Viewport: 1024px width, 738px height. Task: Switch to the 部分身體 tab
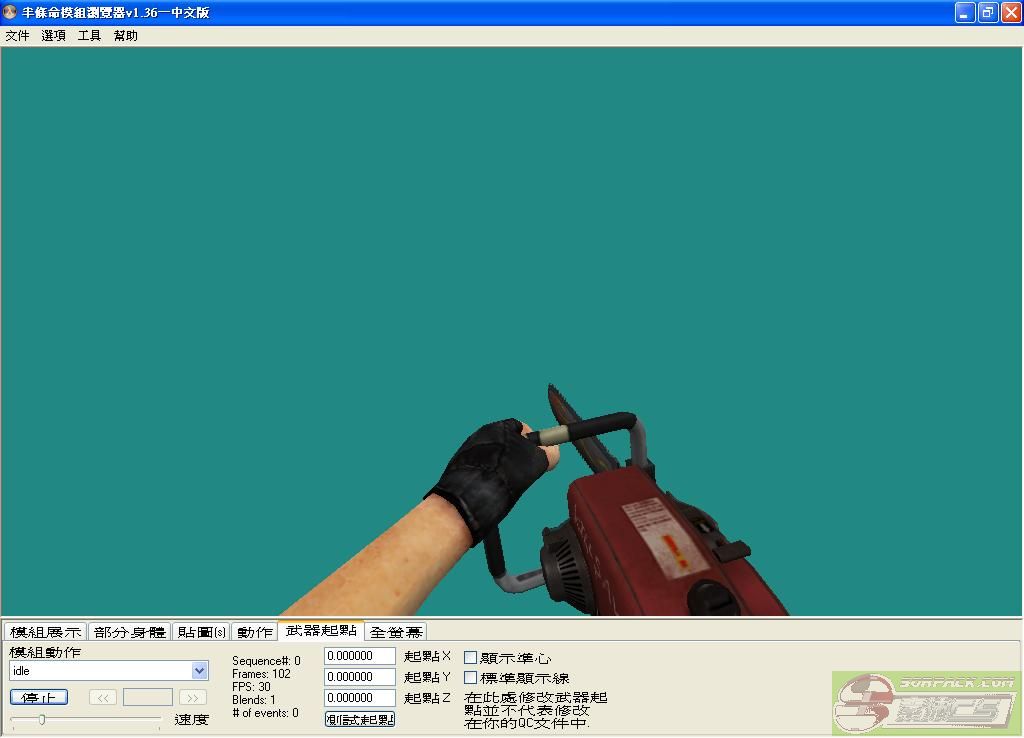tap(130, 632)
